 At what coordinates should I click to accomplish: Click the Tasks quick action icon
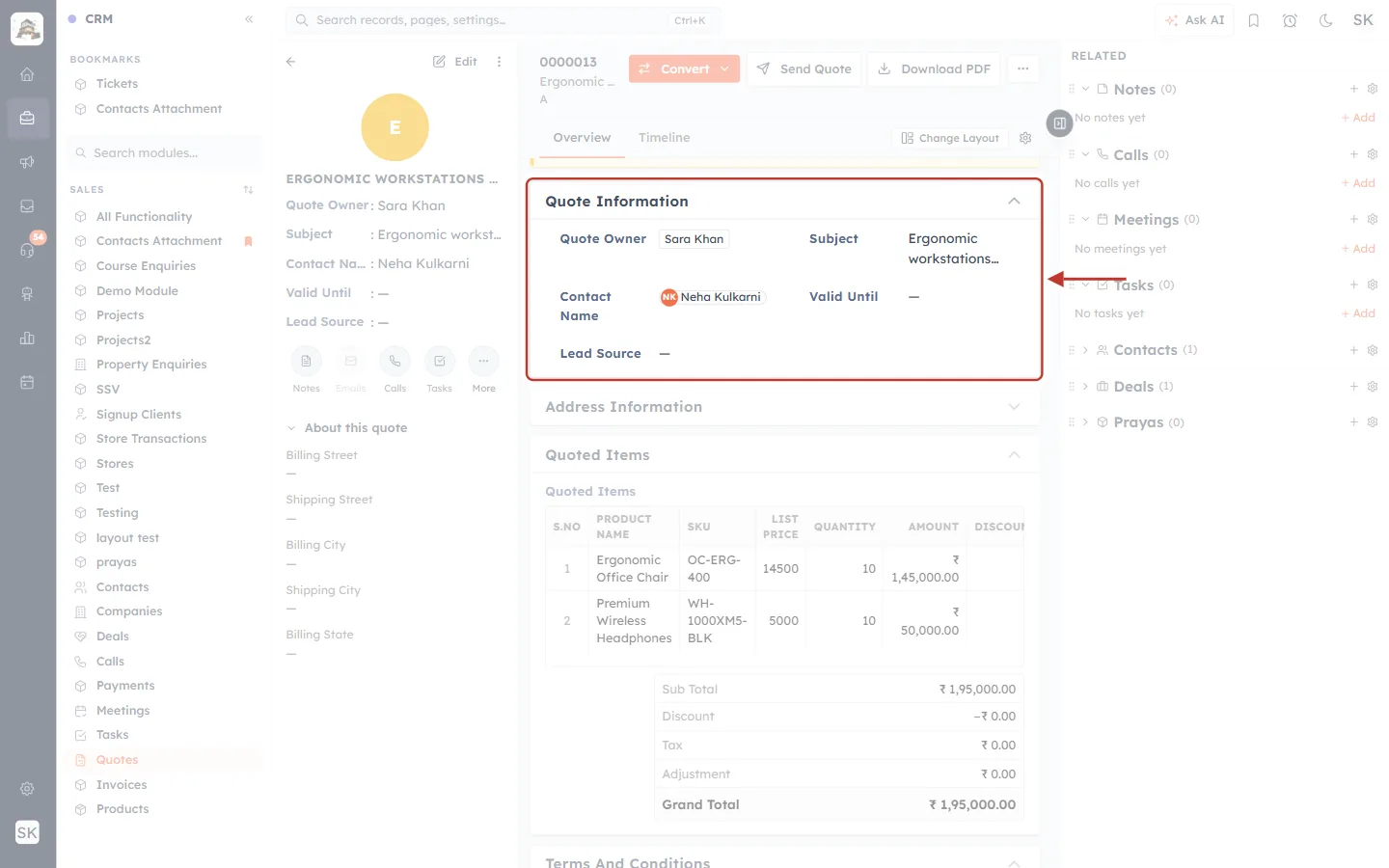pyautogui.click(x=439, y=362)
